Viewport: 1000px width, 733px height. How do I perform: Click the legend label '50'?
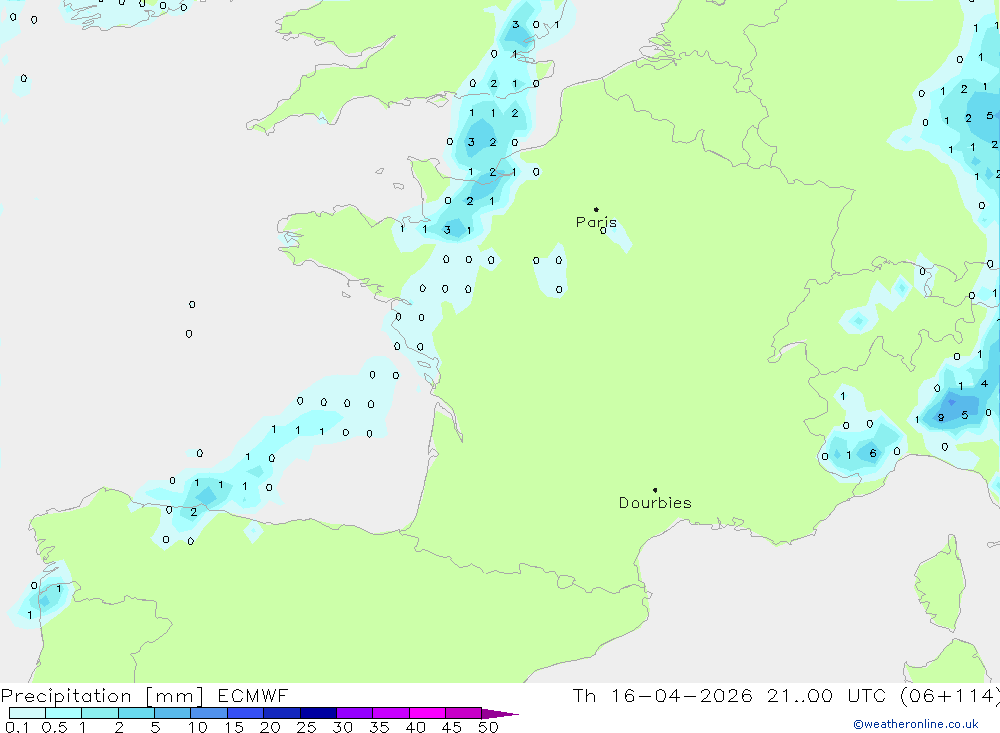click(488, 727)
